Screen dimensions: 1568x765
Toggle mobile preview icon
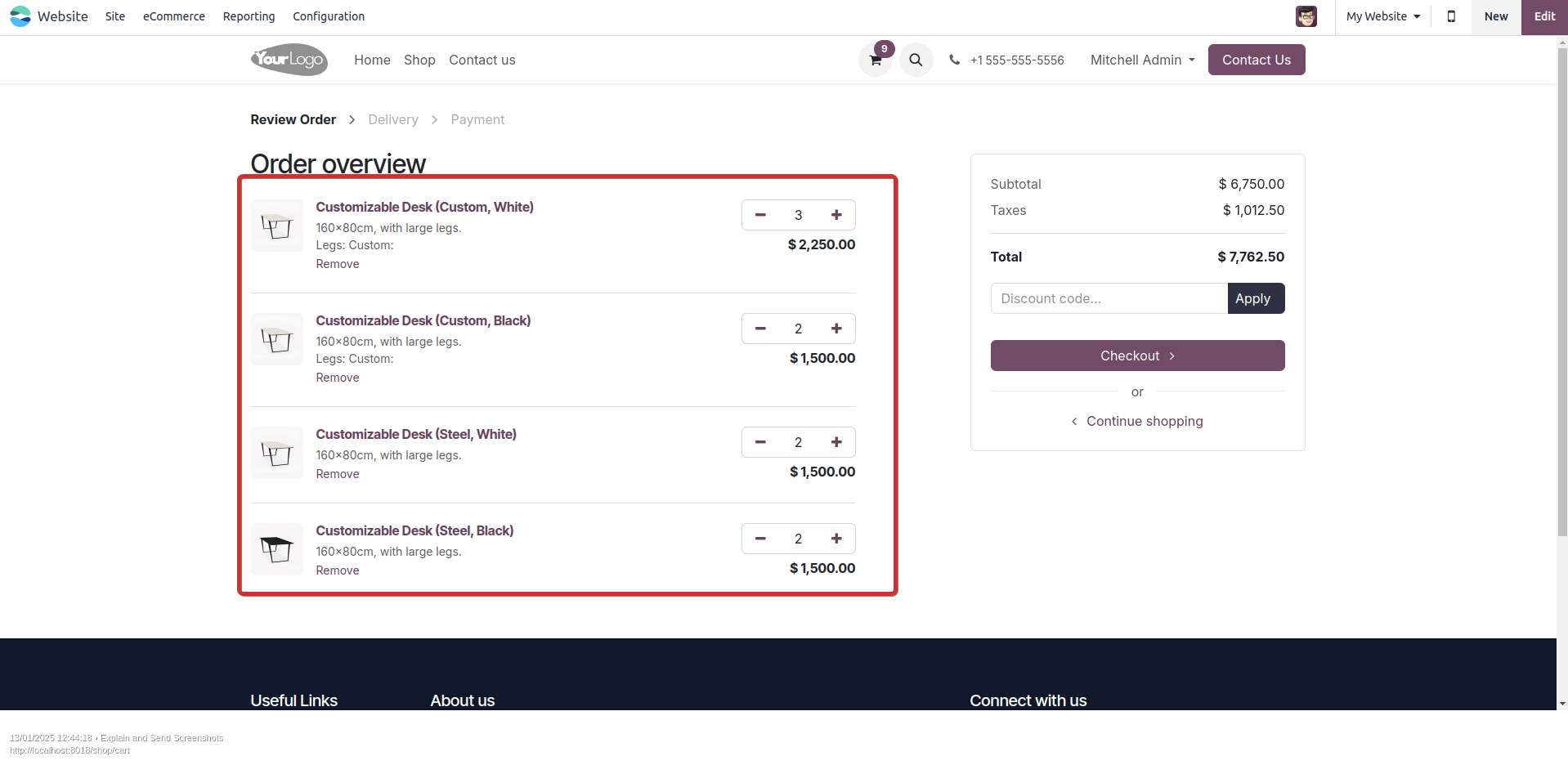click(1451, 16)
